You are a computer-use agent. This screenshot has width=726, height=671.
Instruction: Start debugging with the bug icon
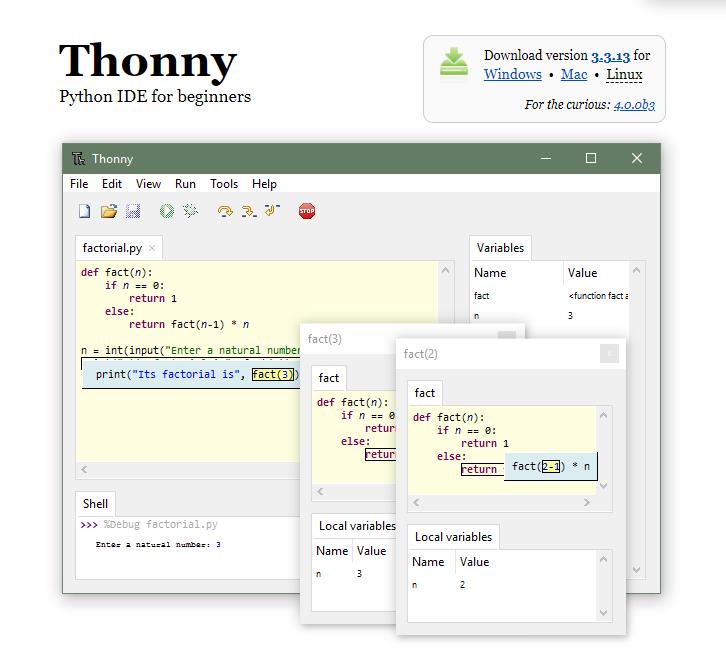(190, 211)
